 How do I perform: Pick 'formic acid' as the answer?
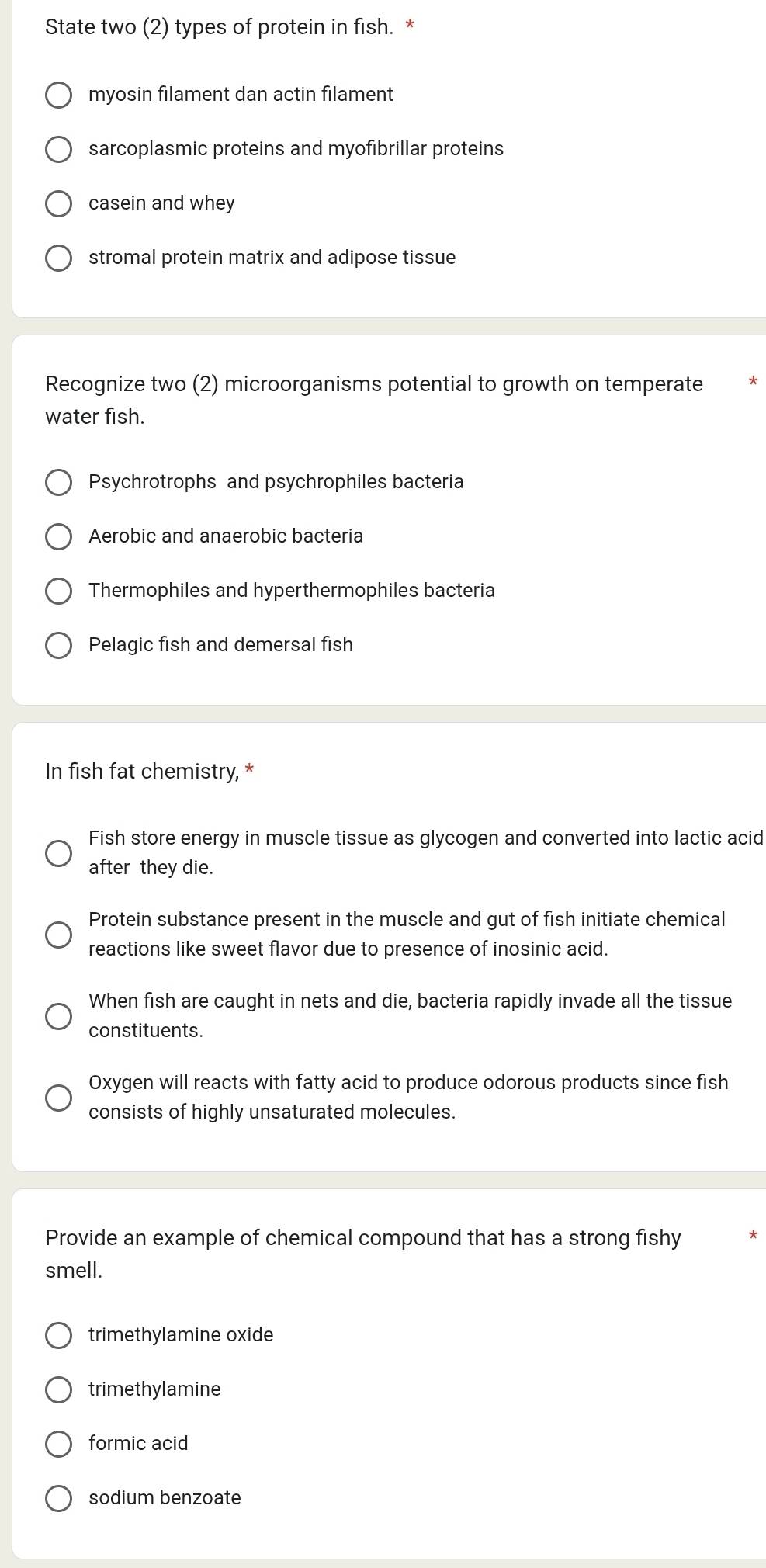tap(58, 1444)
